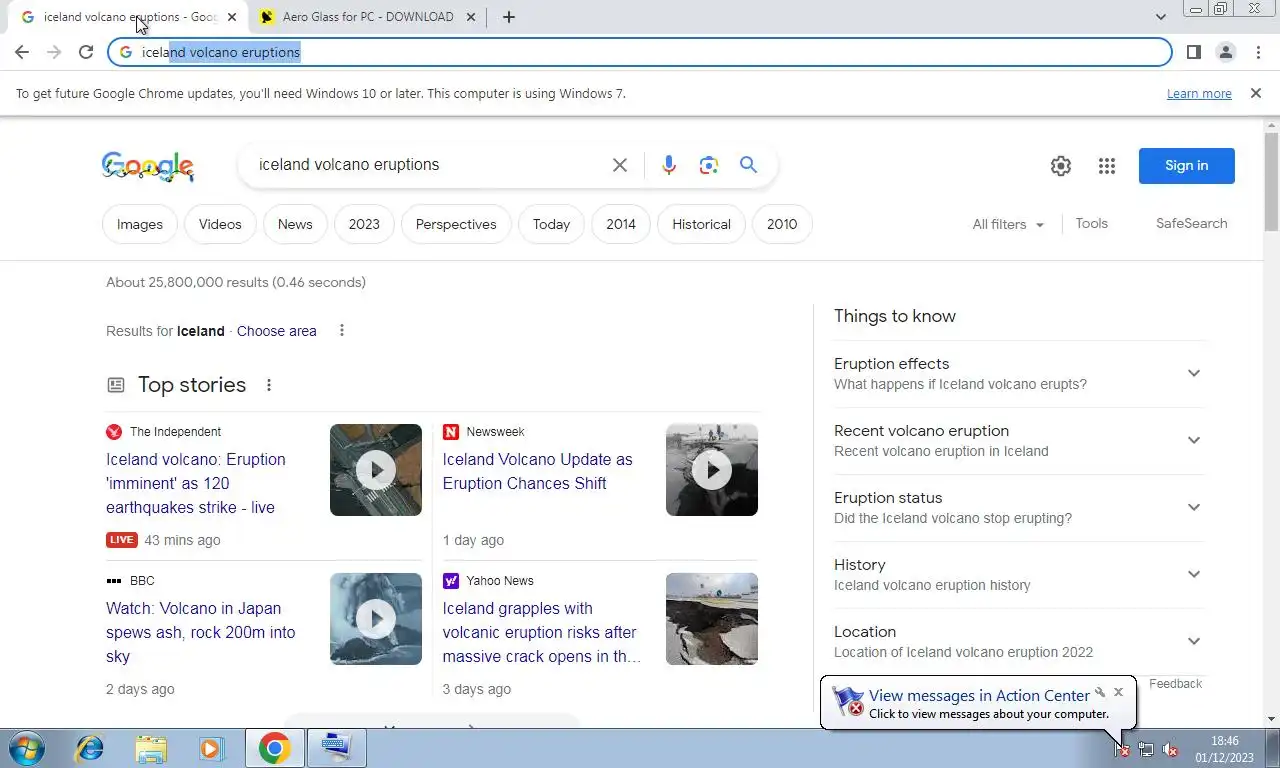Click the Google logo

point(148,166)
